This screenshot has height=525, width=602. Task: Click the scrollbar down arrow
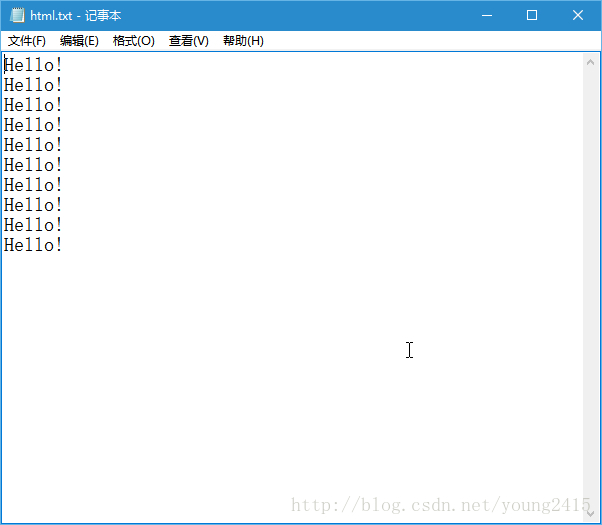pyautogui.click(x=590, y=513)
